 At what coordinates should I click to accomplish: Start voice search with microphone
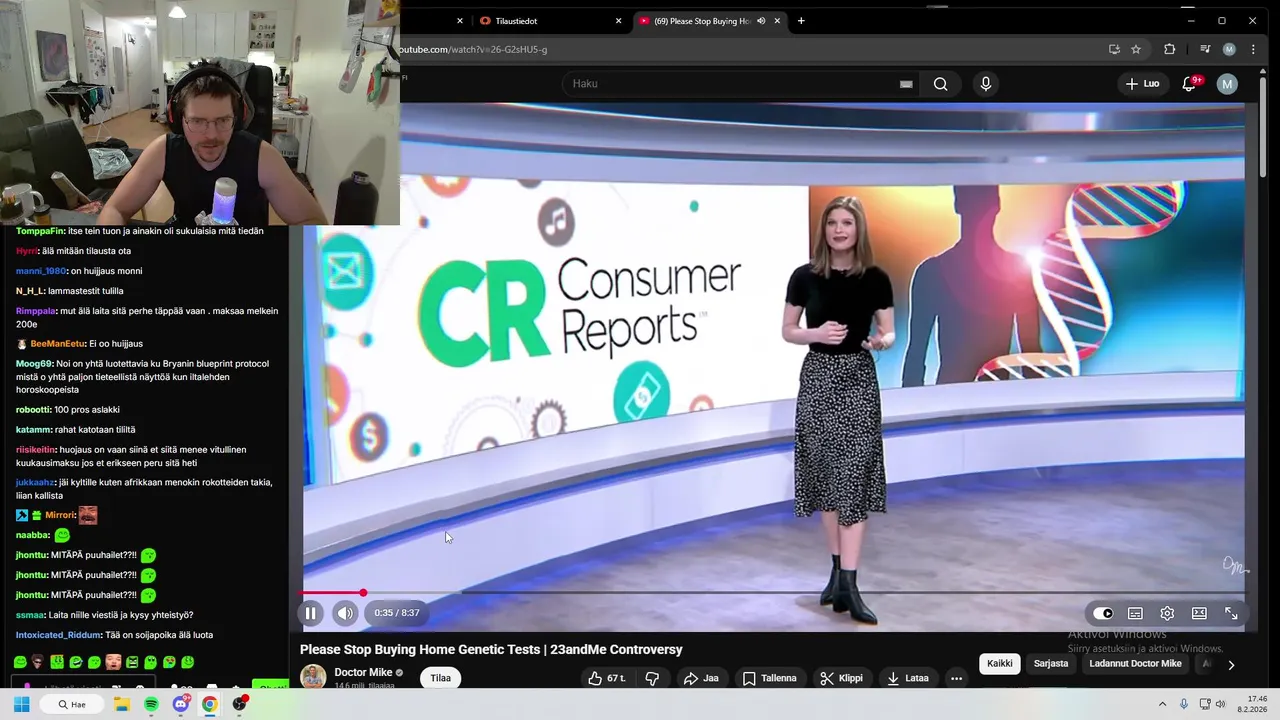986,84
